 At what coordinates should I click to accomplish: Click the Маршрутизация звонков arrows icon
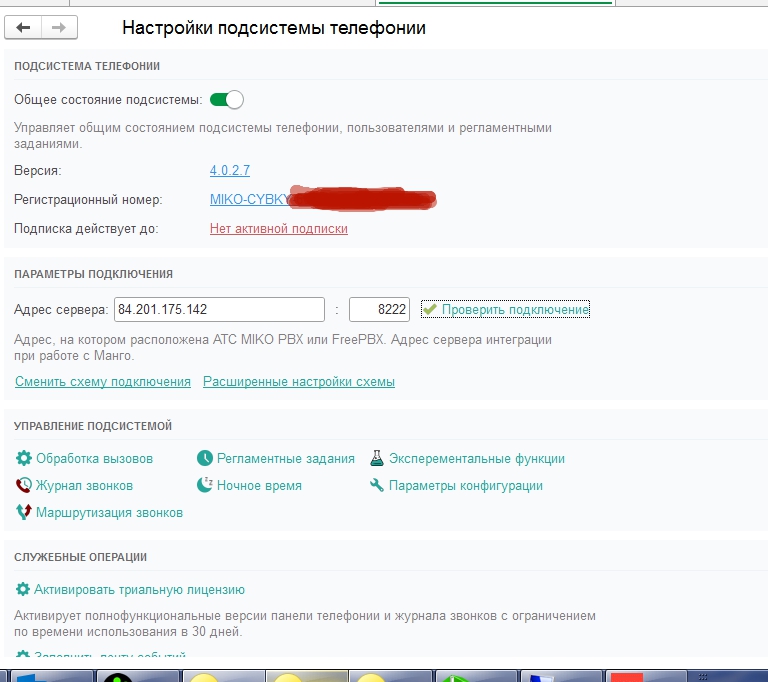(24, 513)
